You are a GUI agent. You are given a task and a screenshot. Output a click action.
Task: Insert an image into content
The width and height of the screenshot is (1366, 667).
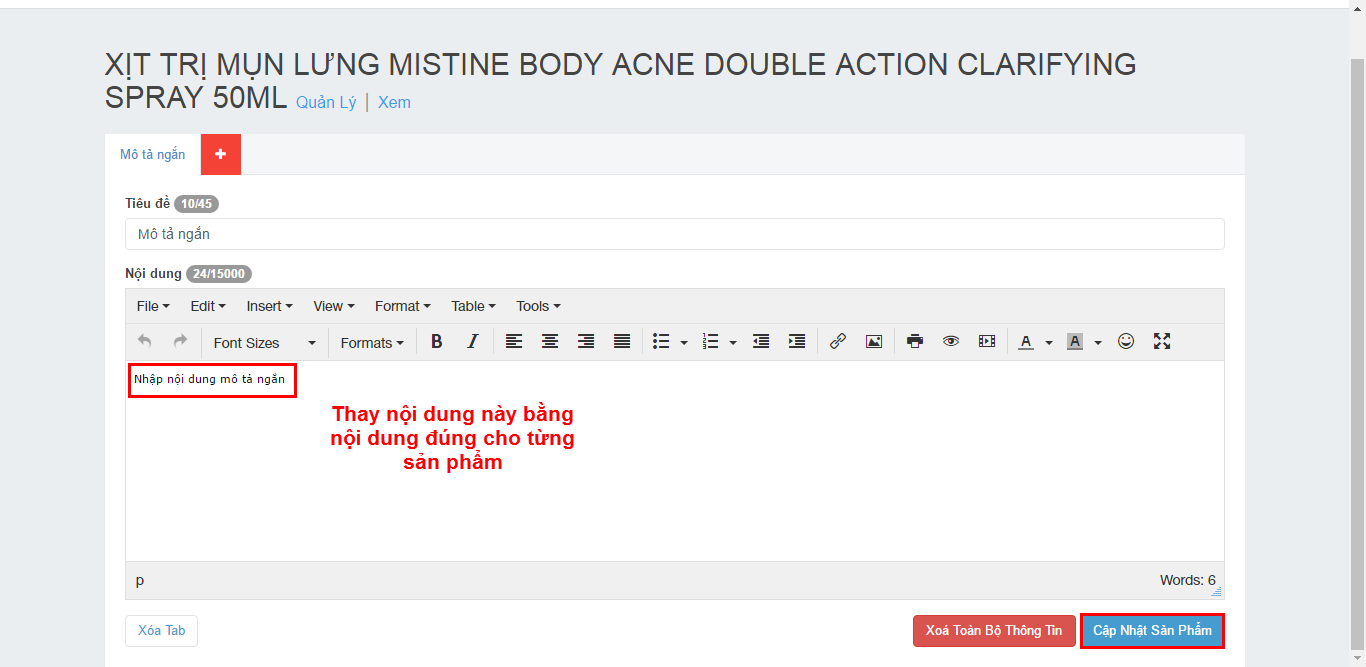[x=874, y=342]
